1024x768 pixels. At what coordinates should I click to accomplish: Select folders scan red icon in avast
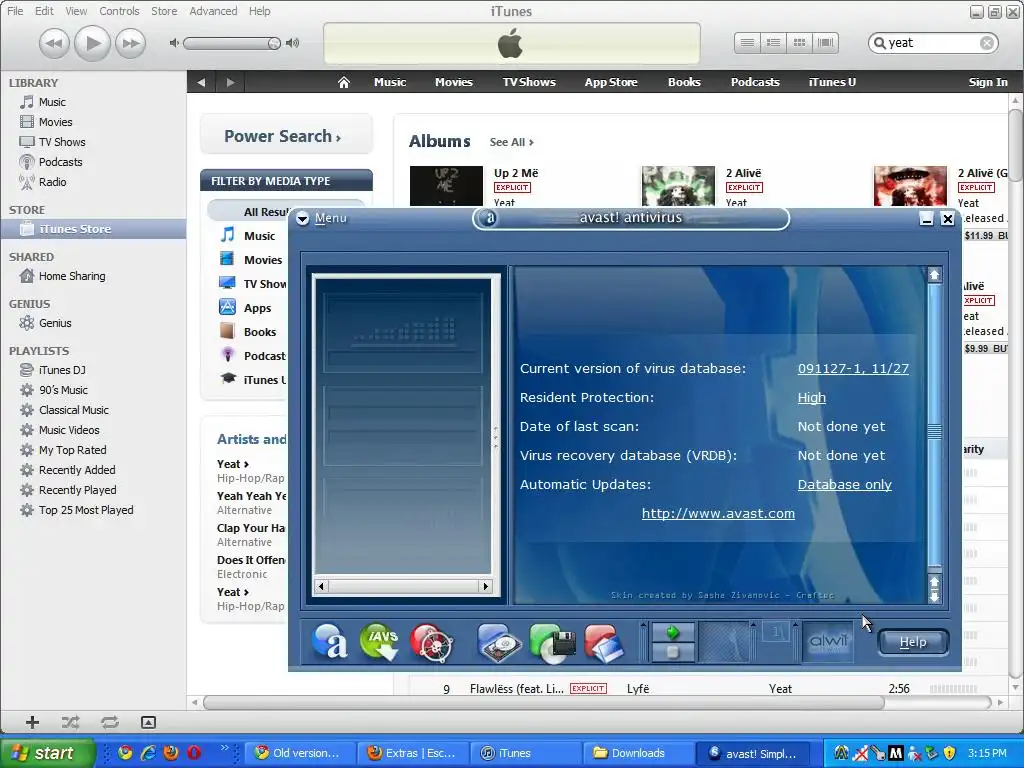tap(604, 643)
